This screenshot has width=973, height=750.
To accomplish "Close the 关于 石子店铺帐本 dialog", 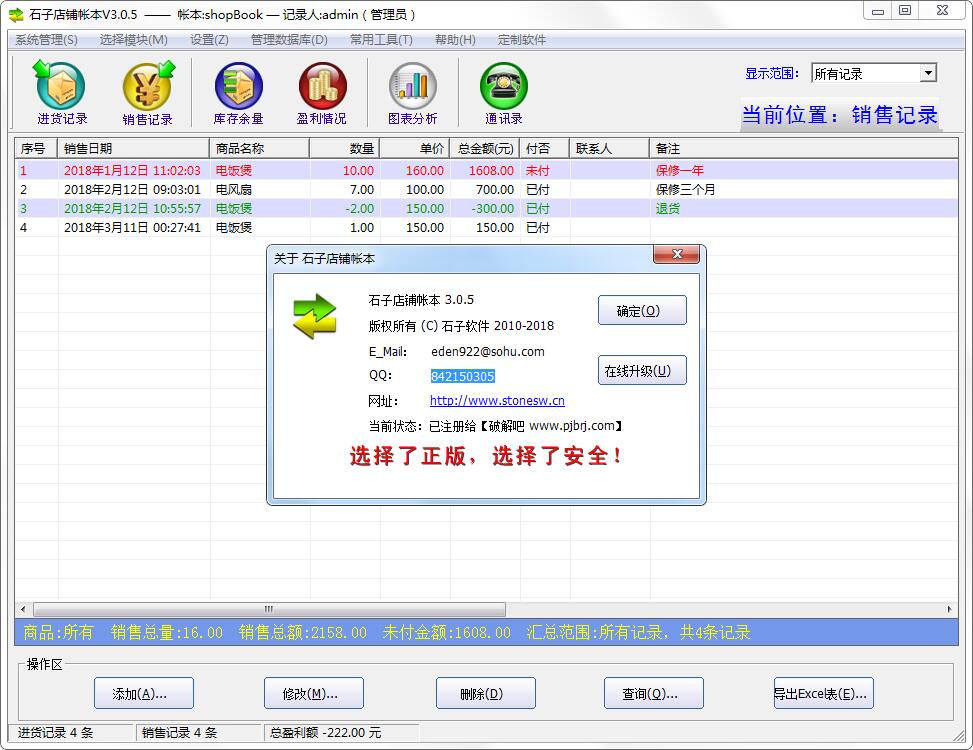I will click(676, 254).
